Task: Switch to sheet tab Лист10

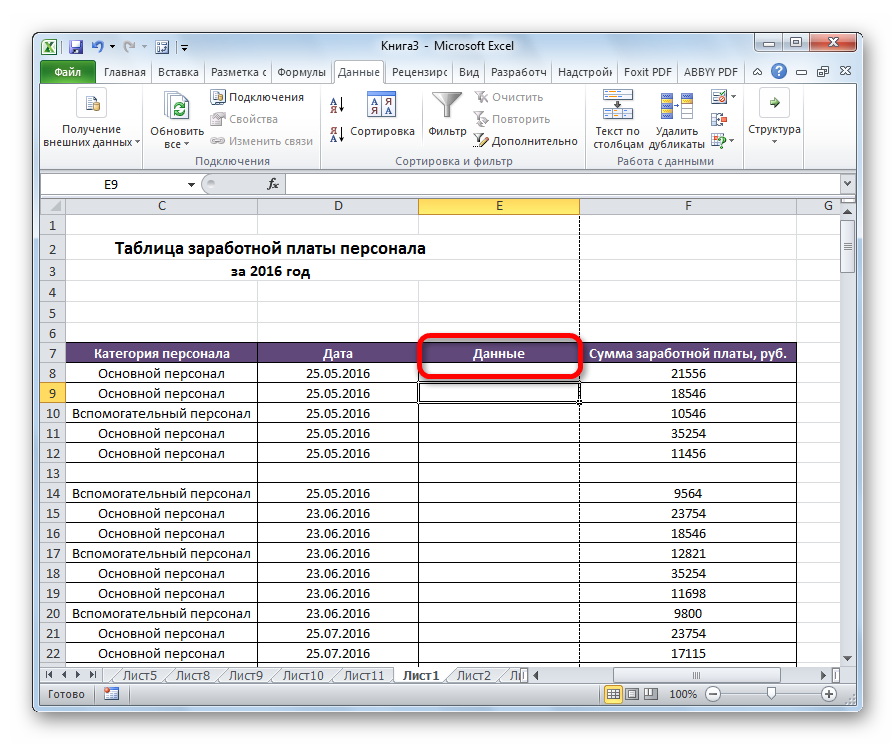Action: coord(303,676)
